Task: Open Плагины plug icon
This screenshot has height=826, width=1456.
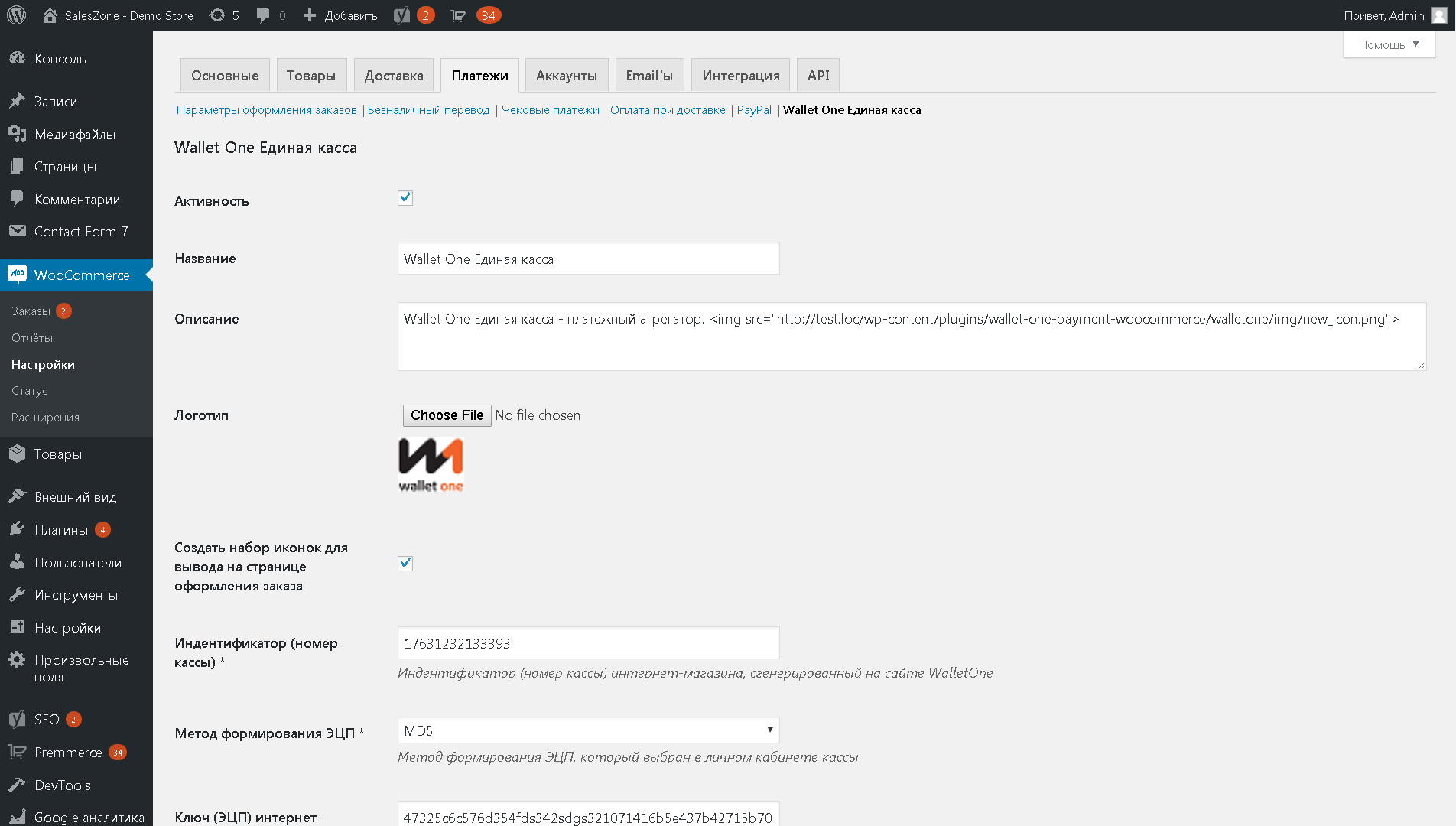Action: (17, 529)
